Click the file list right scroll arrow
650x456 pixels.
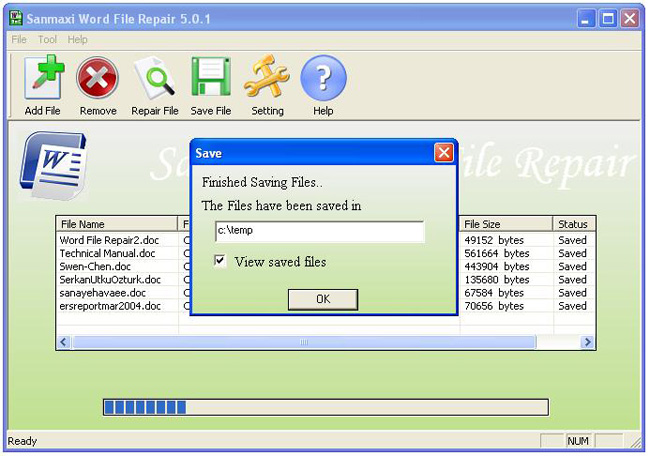(587, 342)
